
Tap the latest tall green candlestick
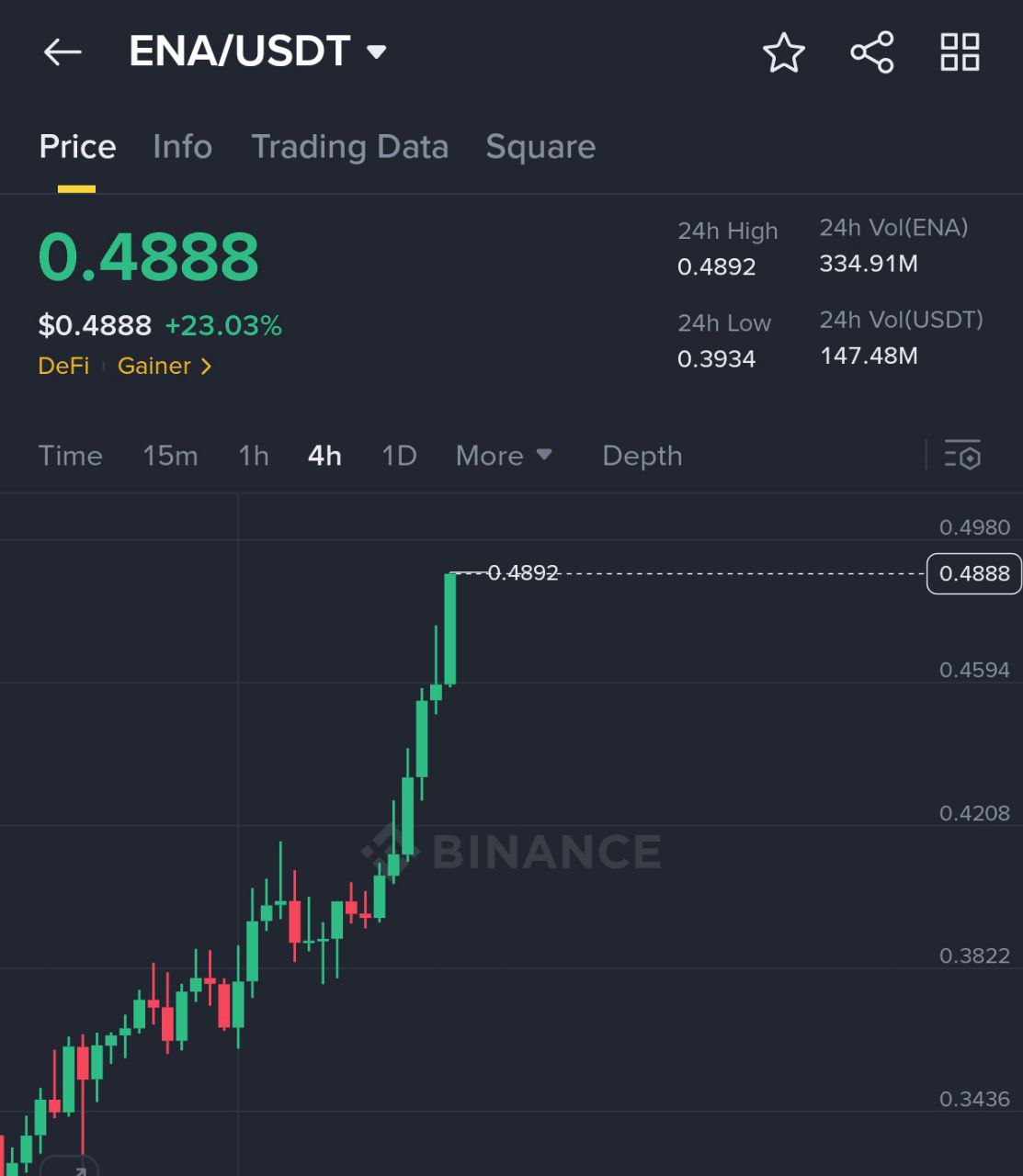click(450, 629)
